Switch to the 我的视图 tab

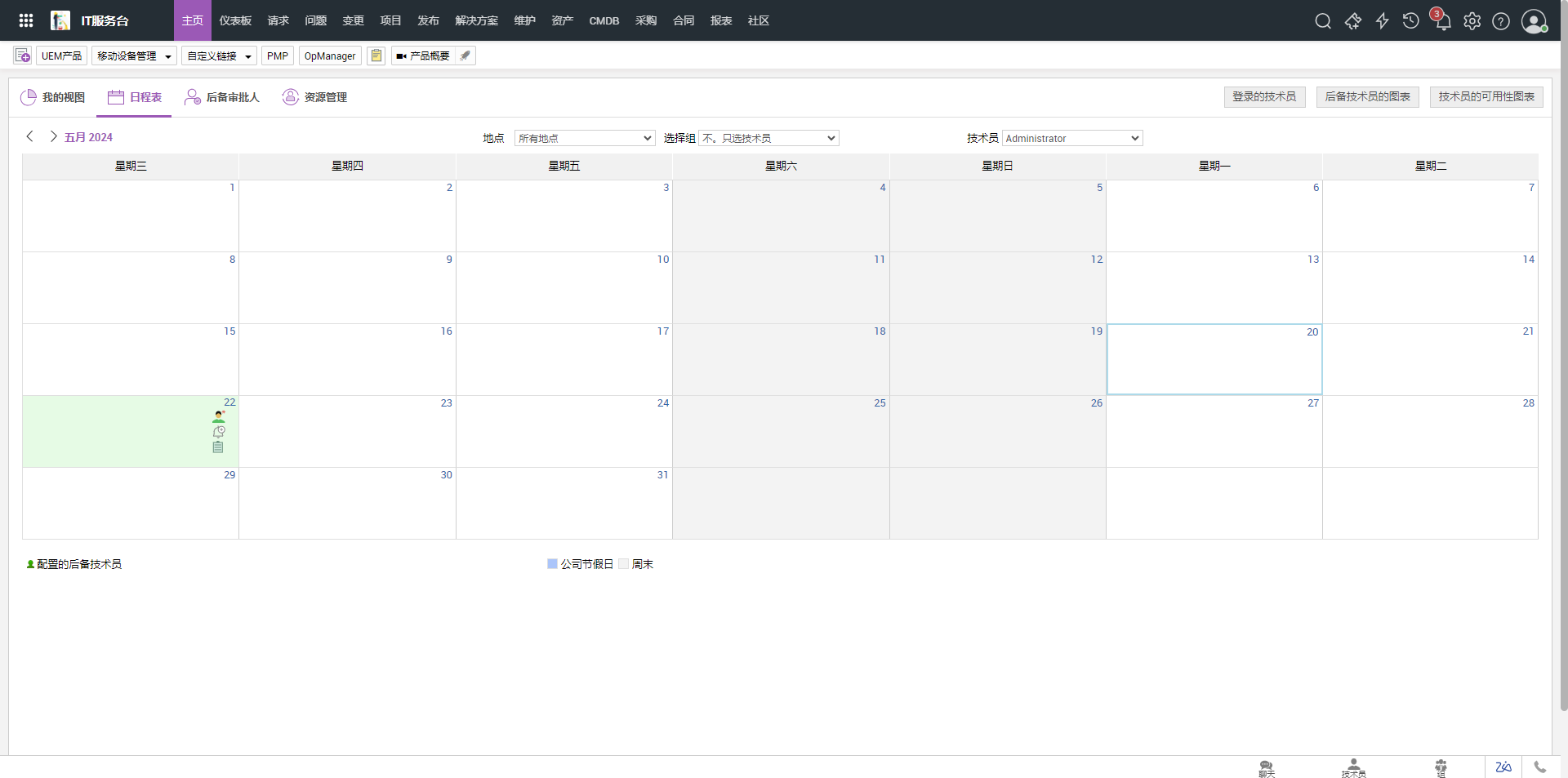(x=53, y=97)
